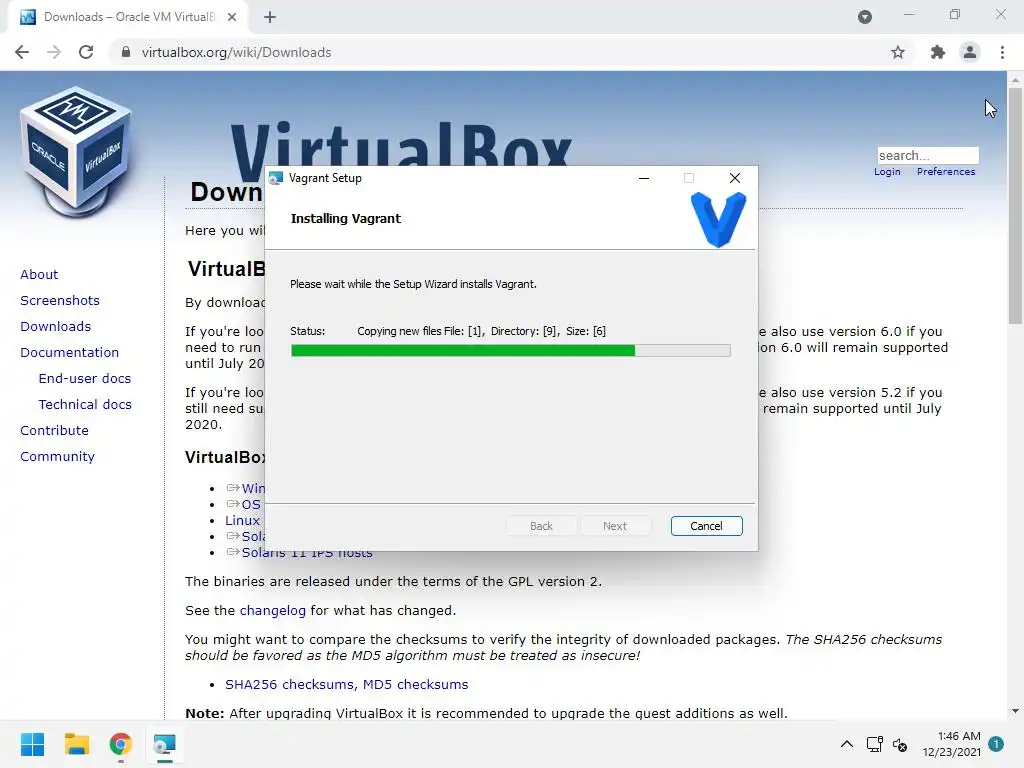Screen dimensions: 1024x768
Task: Close the Vagrant Setup dialog
Action: (735, 178)
